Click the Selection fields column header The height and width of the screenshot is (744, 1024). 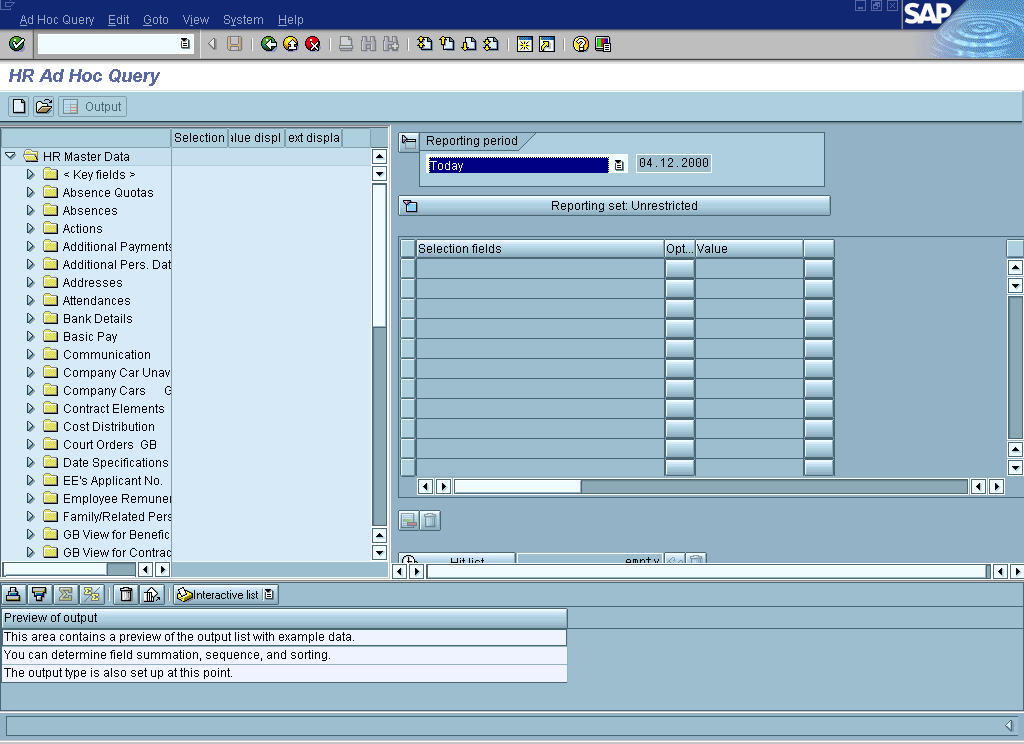(540, 249)
